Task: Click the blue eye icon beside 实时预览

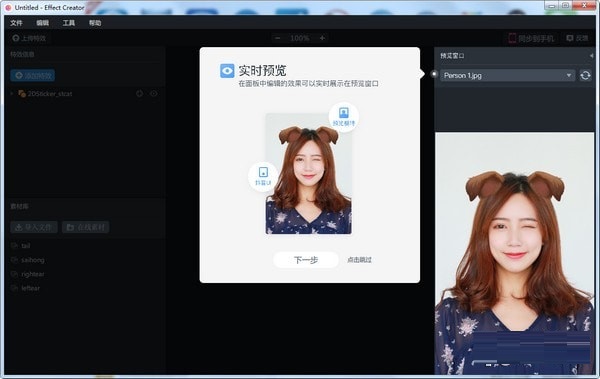Action: (227, 71)
